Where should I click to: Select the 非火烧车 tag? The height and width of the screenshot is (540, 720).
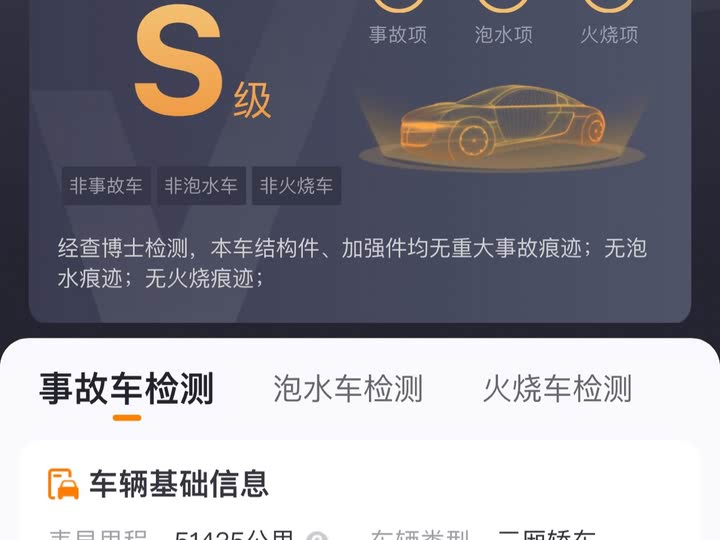[x=296, y=186]
